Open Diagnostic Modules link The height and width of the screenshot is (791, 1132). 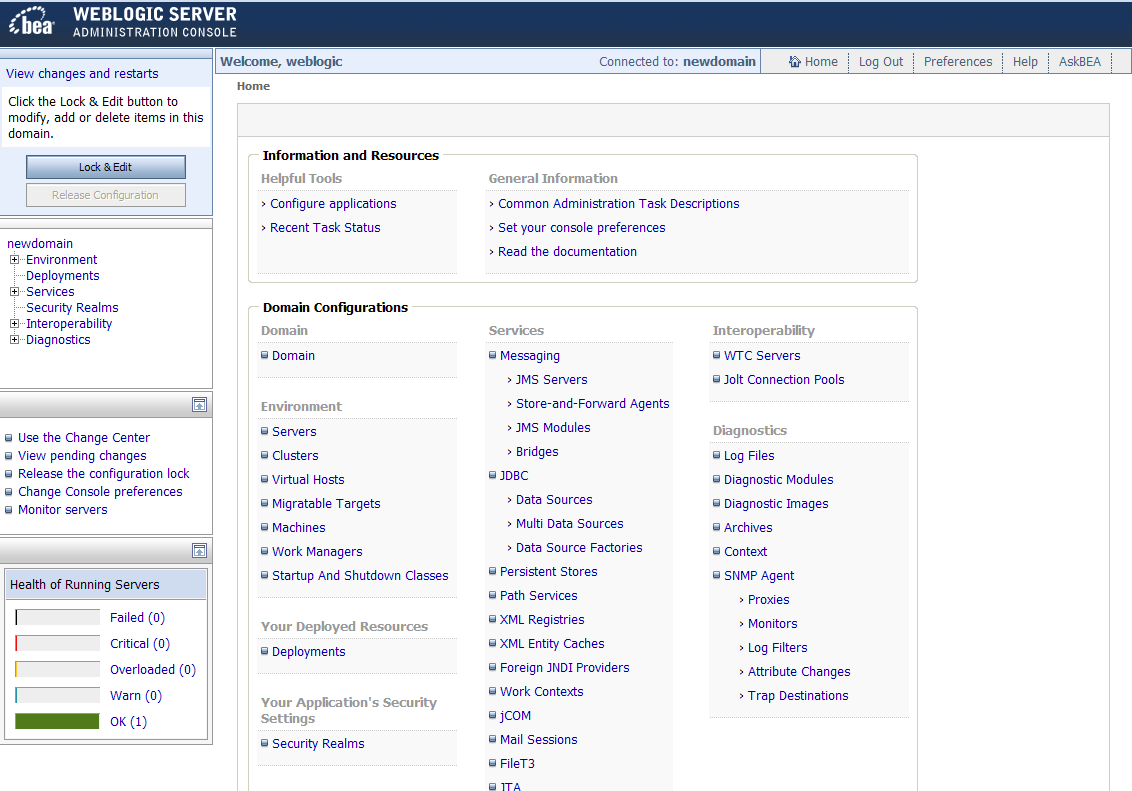[779, 479]
